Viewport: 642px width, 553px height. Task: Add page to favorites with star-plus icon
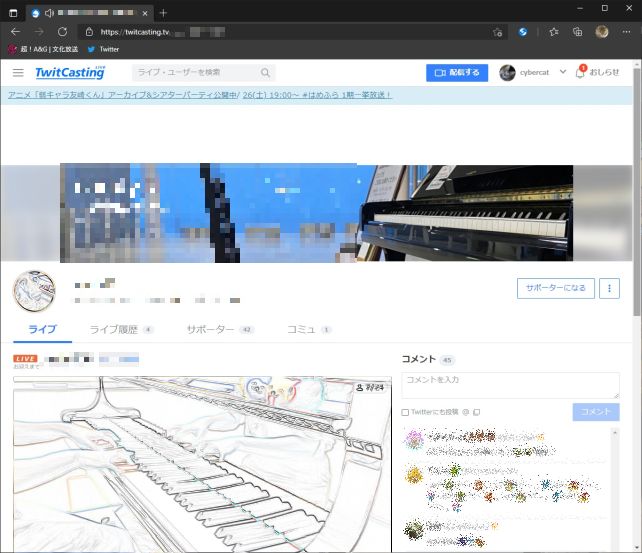[x=497, y=32]
